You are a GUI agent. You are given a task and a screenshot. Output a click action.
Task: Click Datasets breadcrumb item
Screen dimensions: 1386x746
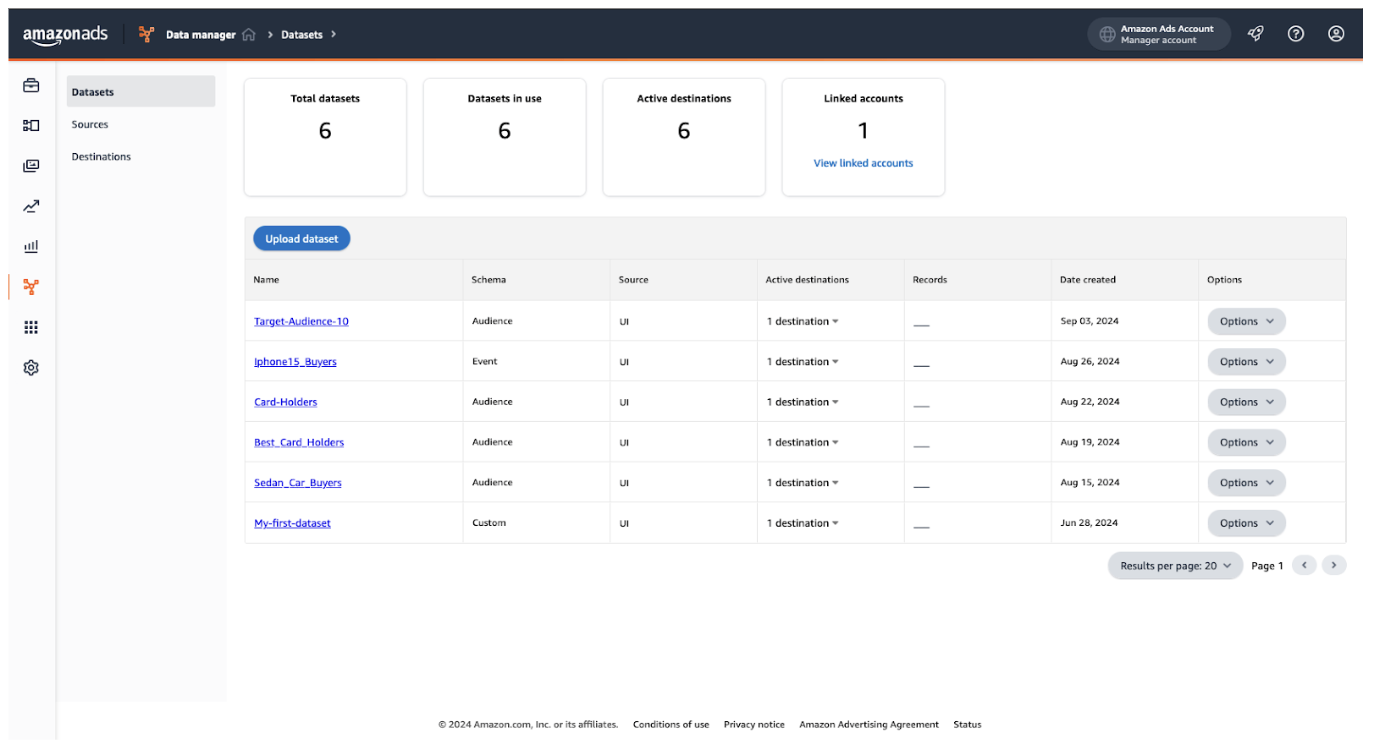pos(302,35)
